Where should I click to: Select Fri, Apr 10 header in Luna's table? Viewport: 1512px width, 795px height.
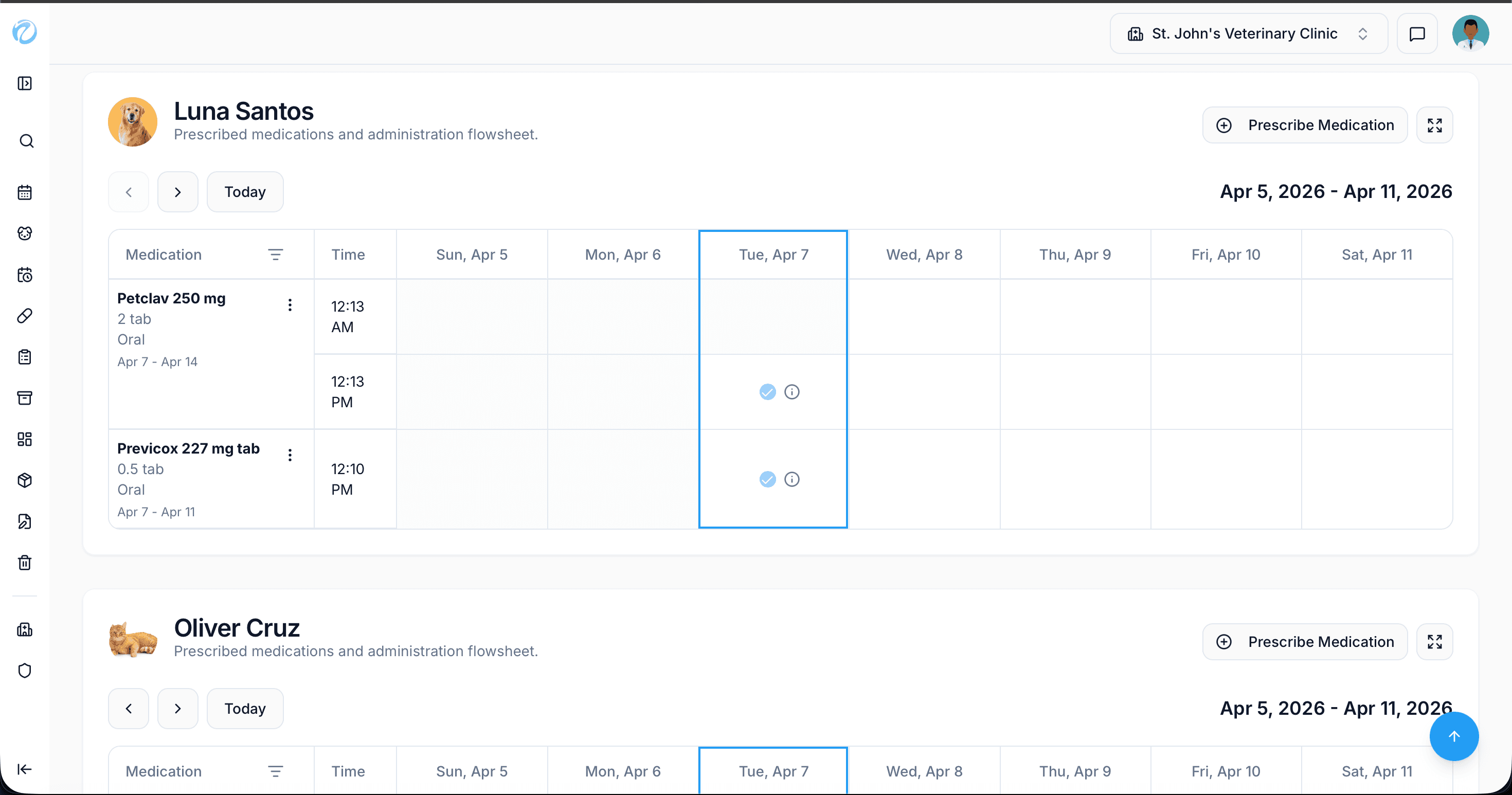(1226, 255)
